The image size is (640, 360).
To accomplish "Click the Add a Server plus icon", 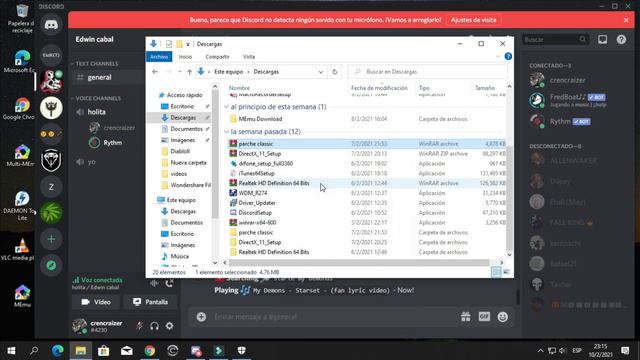I will 51,239.
